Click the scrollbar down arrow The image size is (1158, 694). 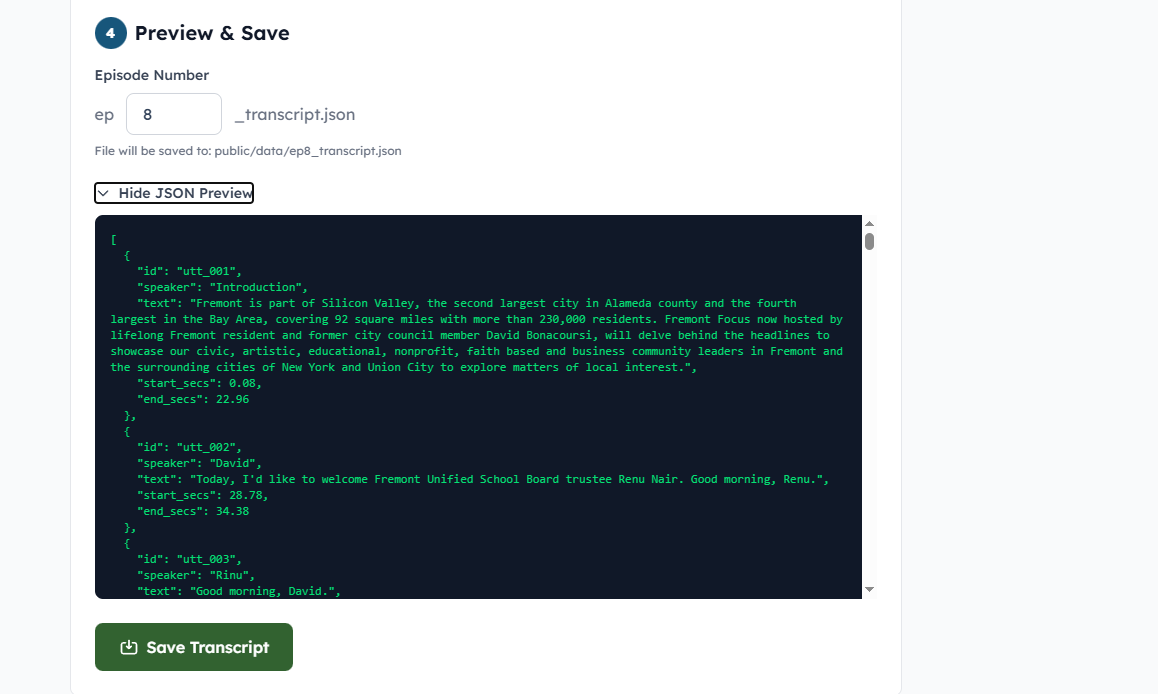pyautogui.click(x=870, y=589)
